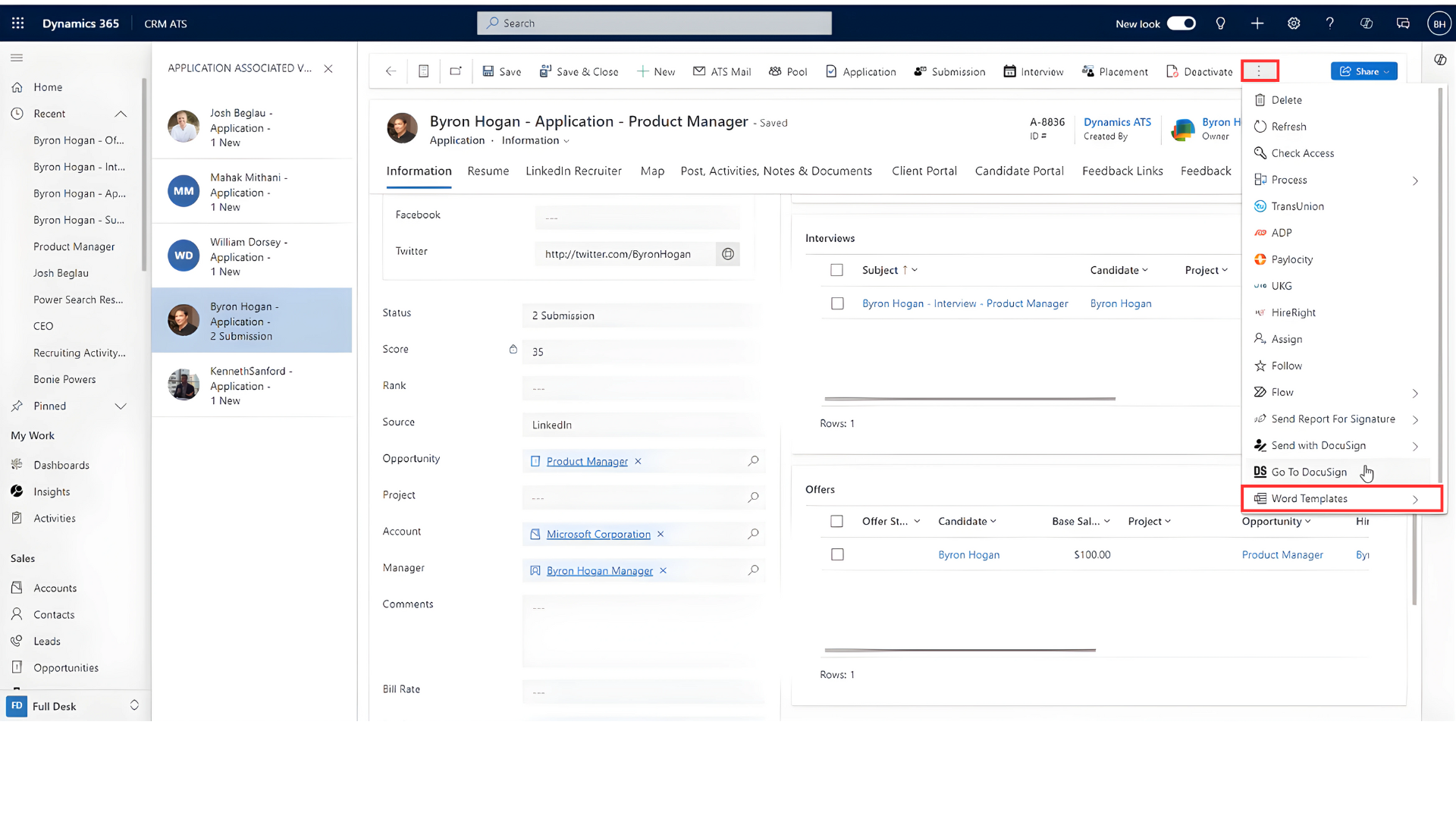
Task: Click the global Search box
Action: (x=654, y=24)
